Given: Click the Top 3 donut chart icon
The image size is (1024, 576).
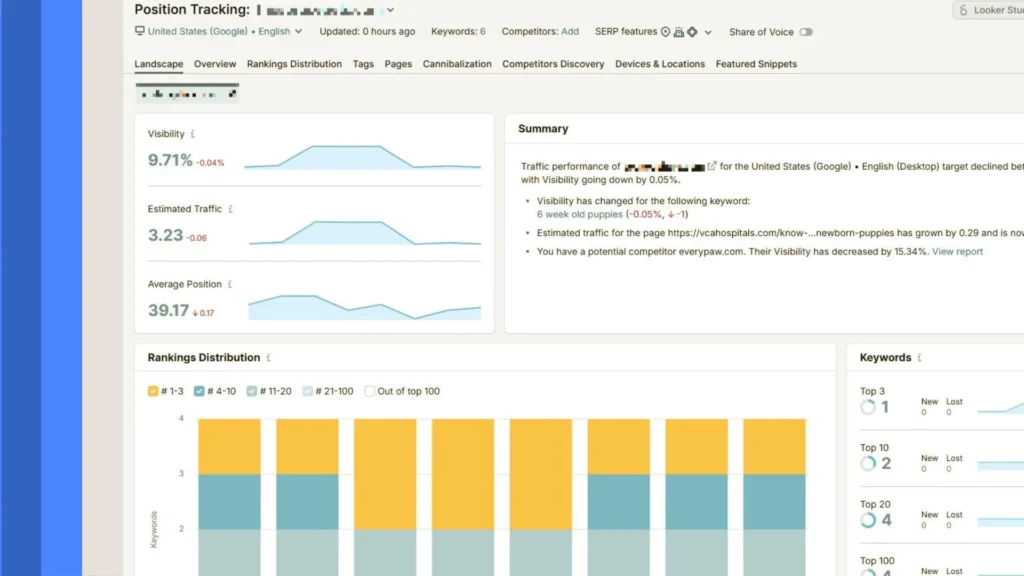Looking at the screenshot, I should pos(868,407).
